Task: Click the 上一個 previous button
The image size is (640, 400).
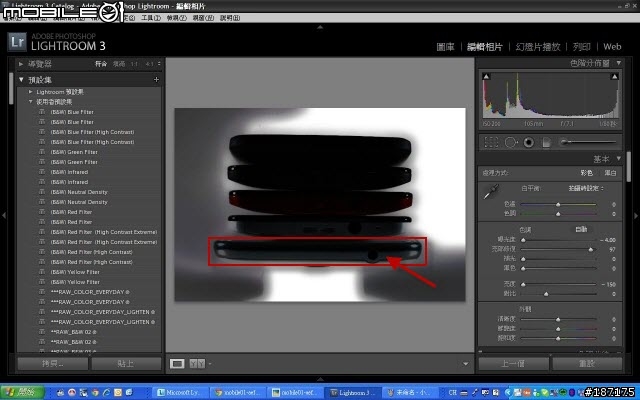Action: pyautogui.click(x=513, y=363)
